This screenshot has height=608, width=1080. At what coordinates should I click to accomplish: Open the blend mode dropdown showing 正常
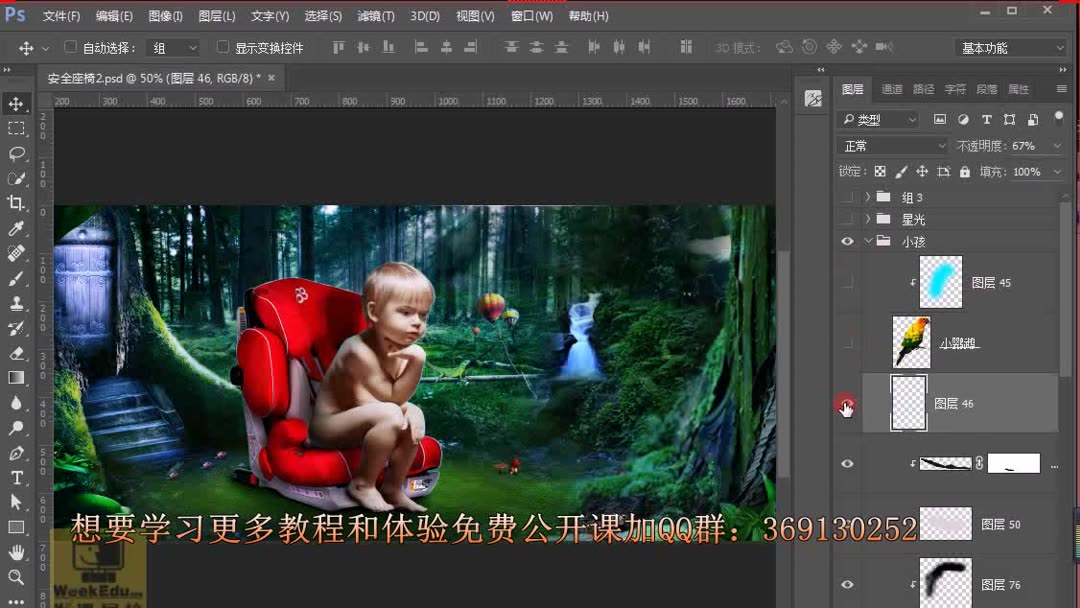click(892, 145)
